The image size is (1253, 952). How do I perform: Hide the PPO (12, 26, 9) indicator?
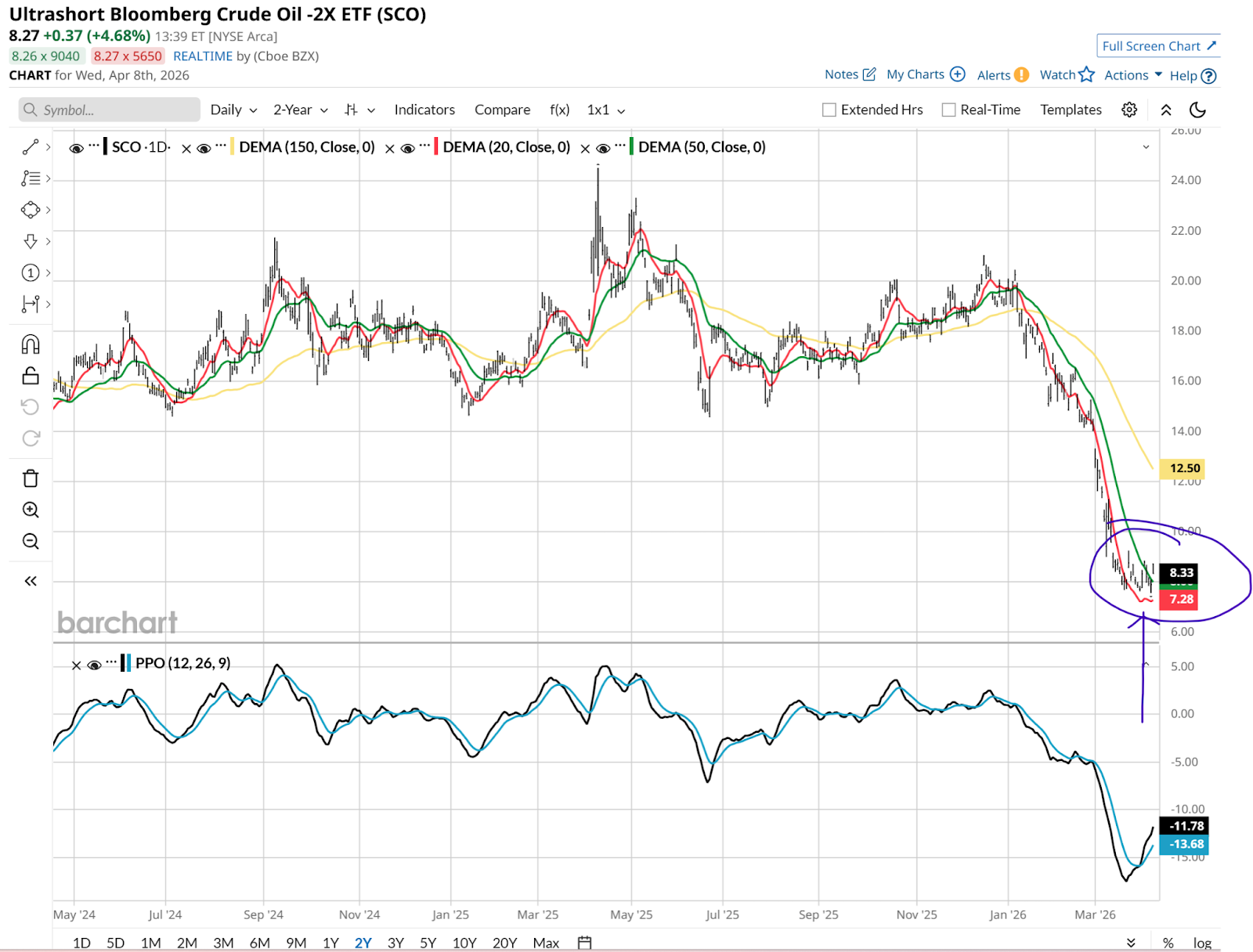tap(94, 665)
